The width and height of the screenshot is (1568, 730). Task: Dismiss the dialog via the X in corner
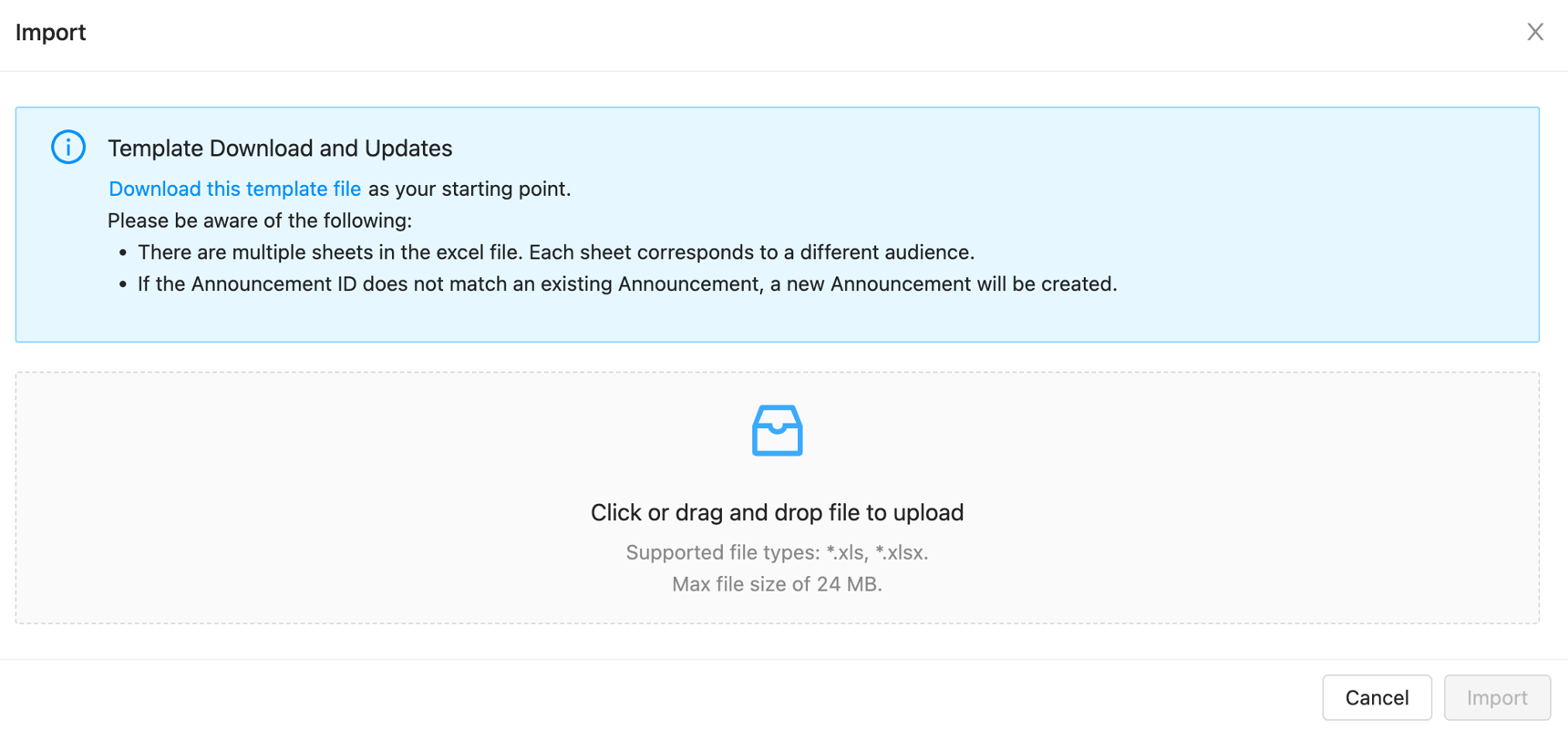1535,31
